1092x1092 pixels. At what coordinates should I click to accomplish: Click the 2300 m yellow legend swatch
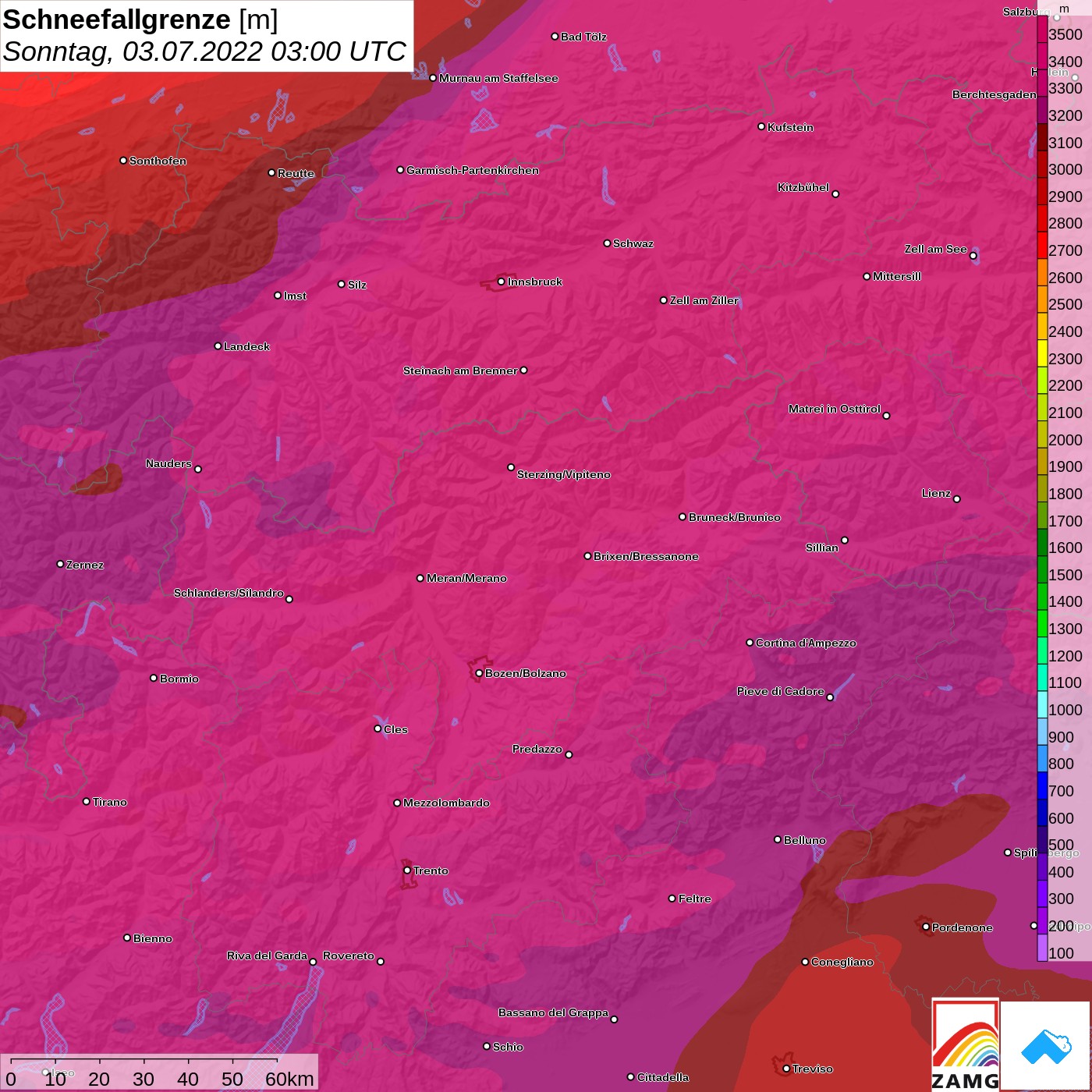pos(1042,353)
